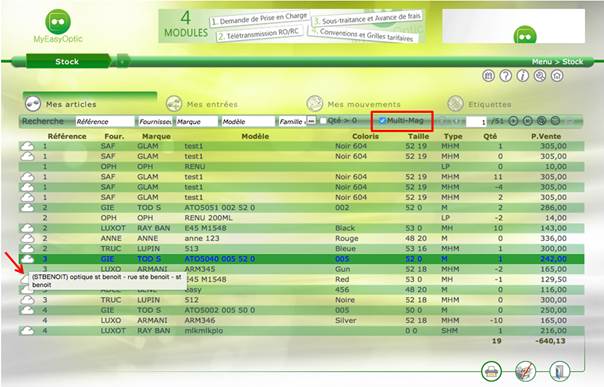Expand the small button next to Stock tab

[122, 61]
